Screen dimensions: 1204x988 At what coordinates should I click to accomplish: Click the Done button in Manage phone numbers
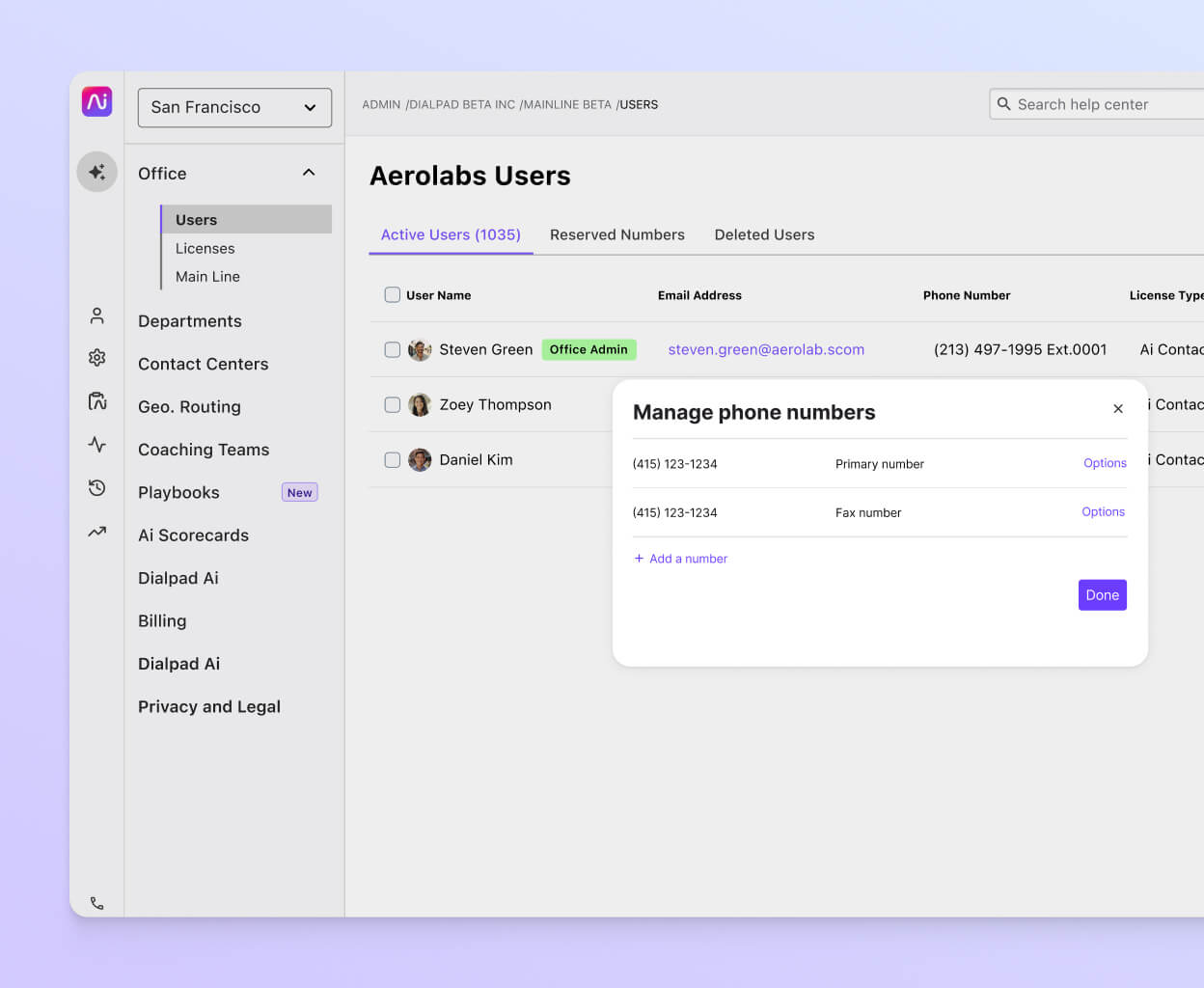point(1102,594)
